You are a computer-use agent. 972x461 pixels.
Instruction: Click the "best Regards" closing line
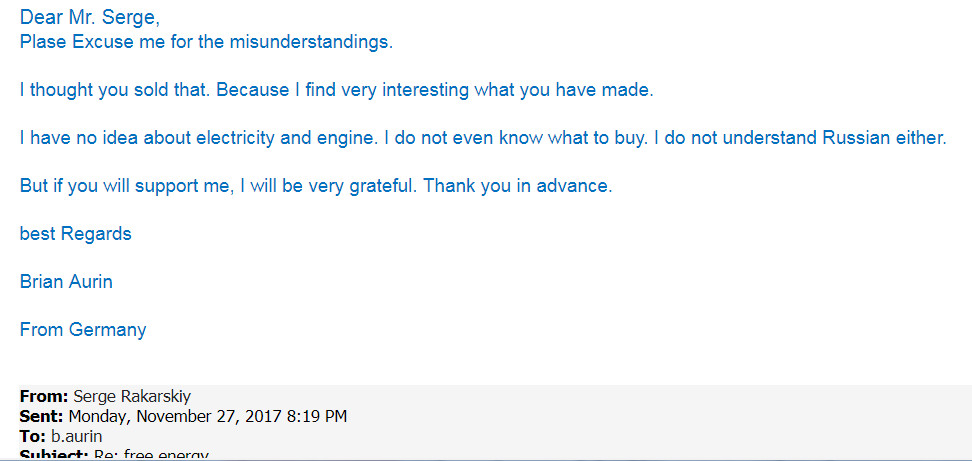pos(75,234)
